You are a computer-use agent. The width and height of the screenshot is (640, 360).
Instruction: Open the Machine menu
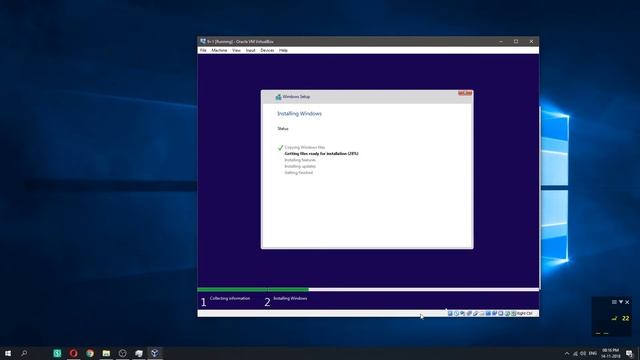click(219, 50)
